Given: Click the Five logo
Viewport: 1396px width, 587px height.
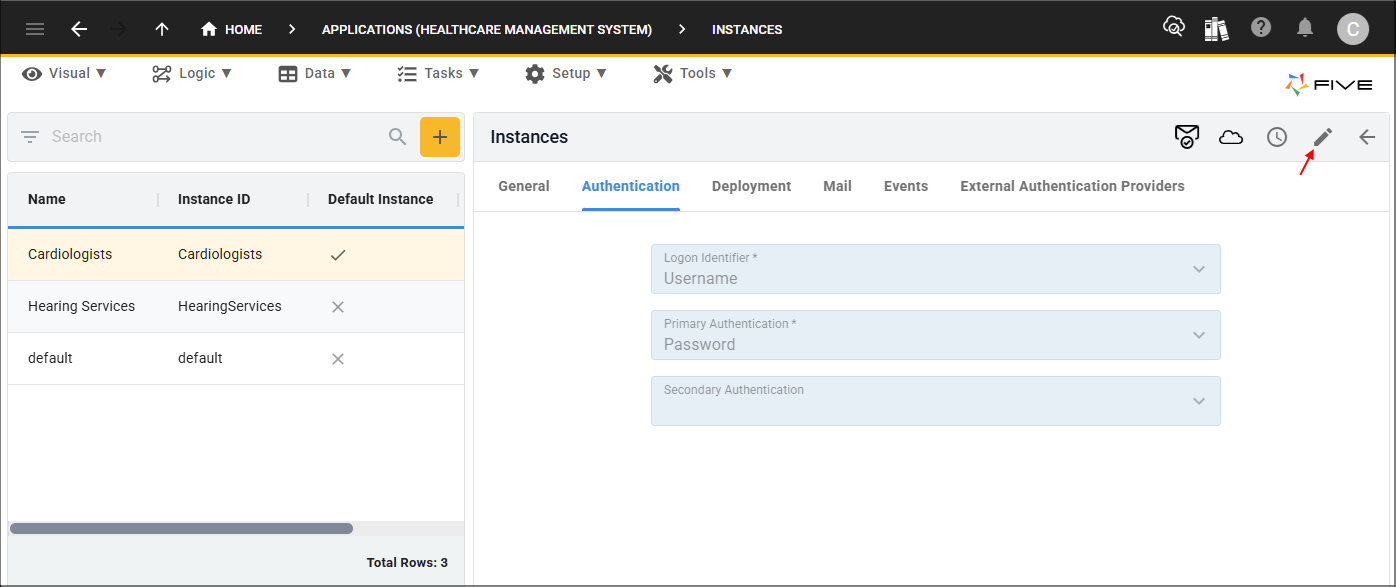Looking at the screenshot, I should (1328, 85).
